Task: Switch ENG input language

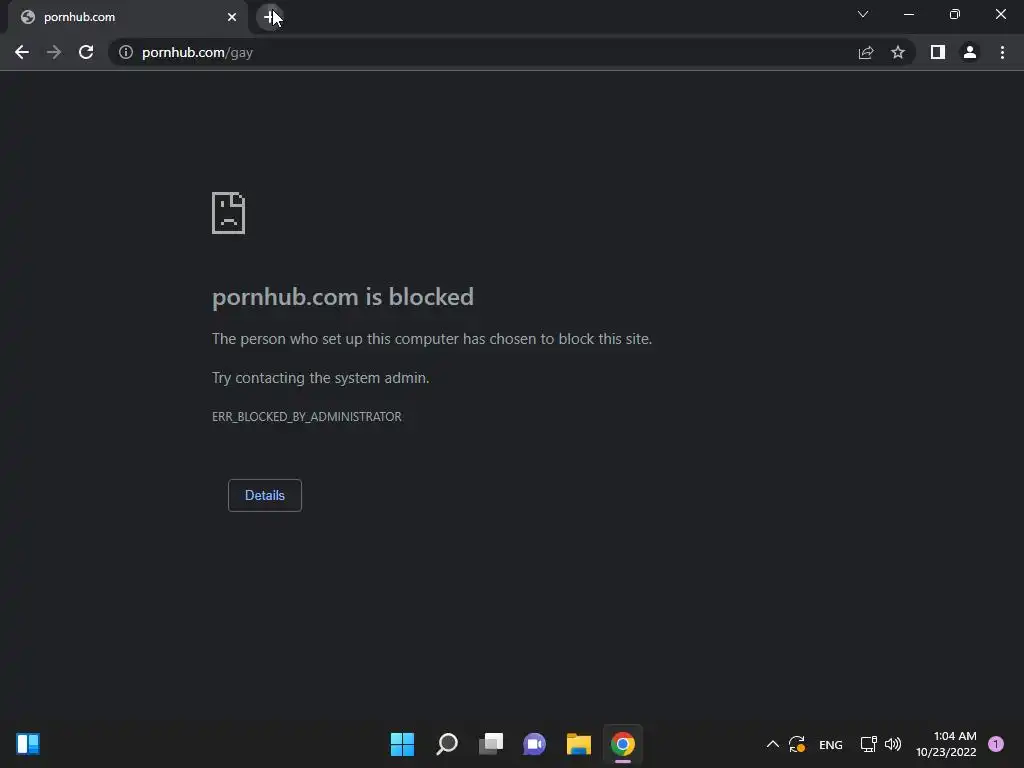Action: 831,744
